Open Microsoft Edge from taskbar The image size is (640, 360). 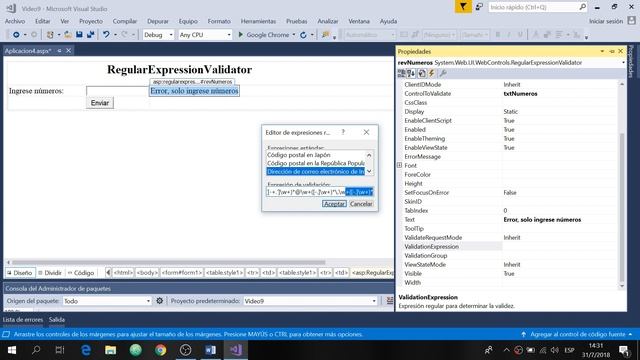pos(86,350)
